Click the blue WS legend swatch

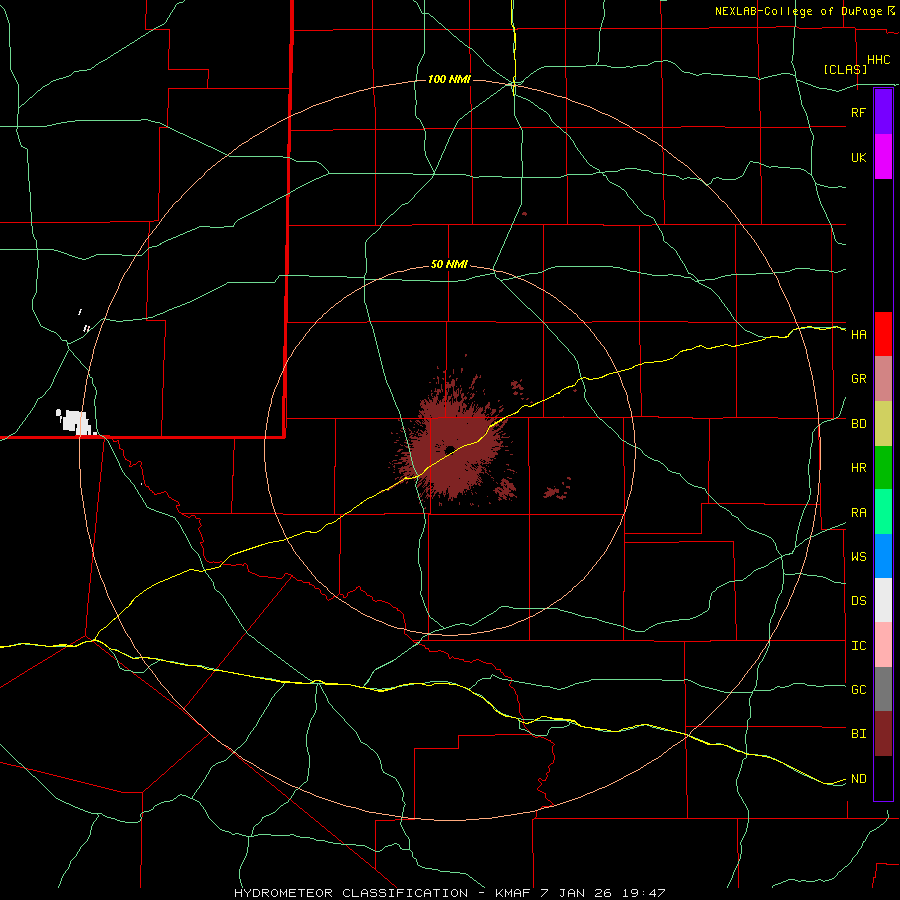[883, 556]
